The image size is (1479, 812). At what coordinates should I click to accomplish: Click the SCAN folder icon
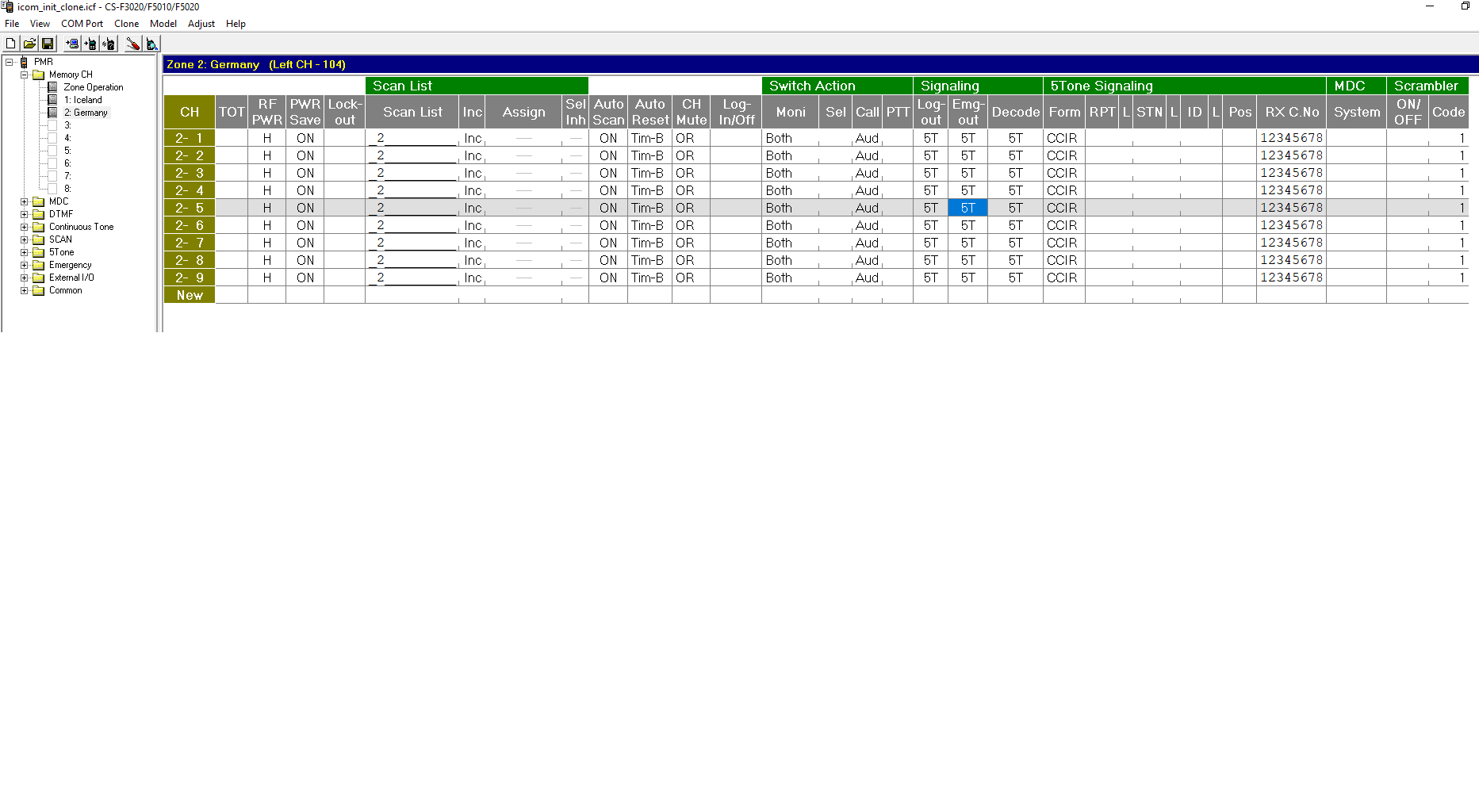click(38, 239)
